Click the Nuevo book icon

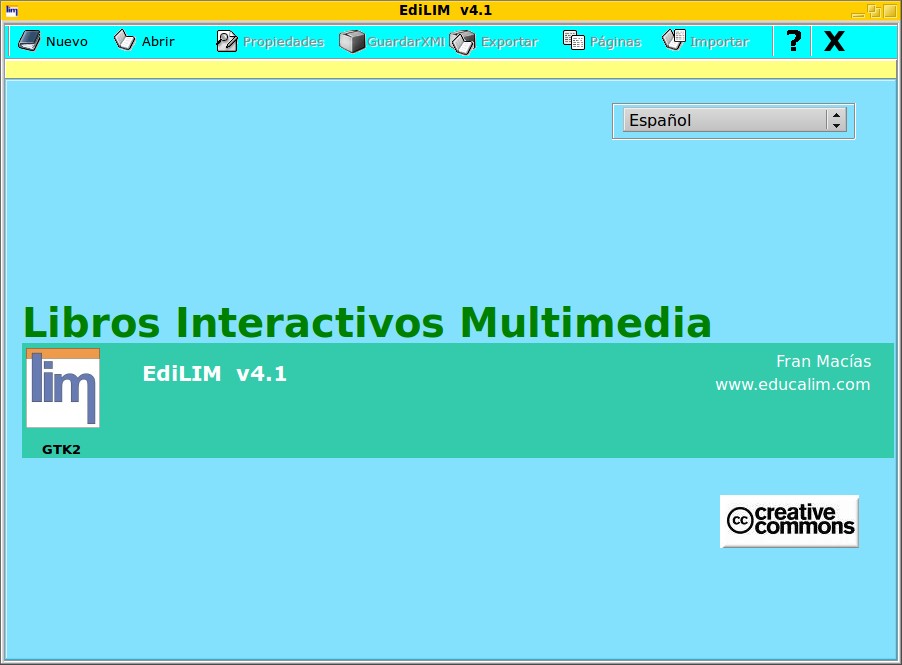29,41
